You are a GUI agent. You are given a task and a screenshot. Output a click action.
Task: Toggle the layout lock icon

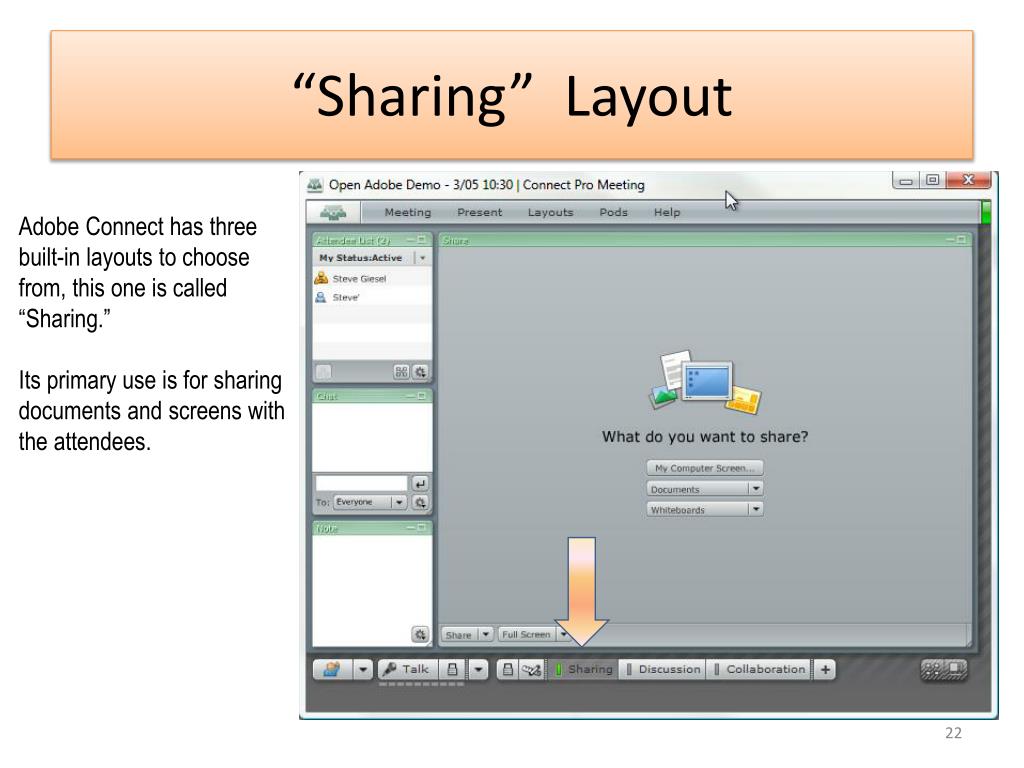507,669
